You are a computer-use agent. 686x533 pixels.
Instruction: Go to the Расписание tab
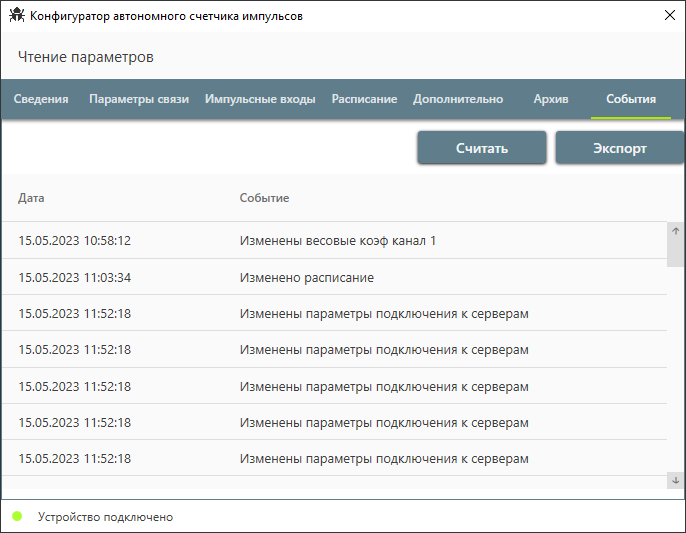click(364, 99)
